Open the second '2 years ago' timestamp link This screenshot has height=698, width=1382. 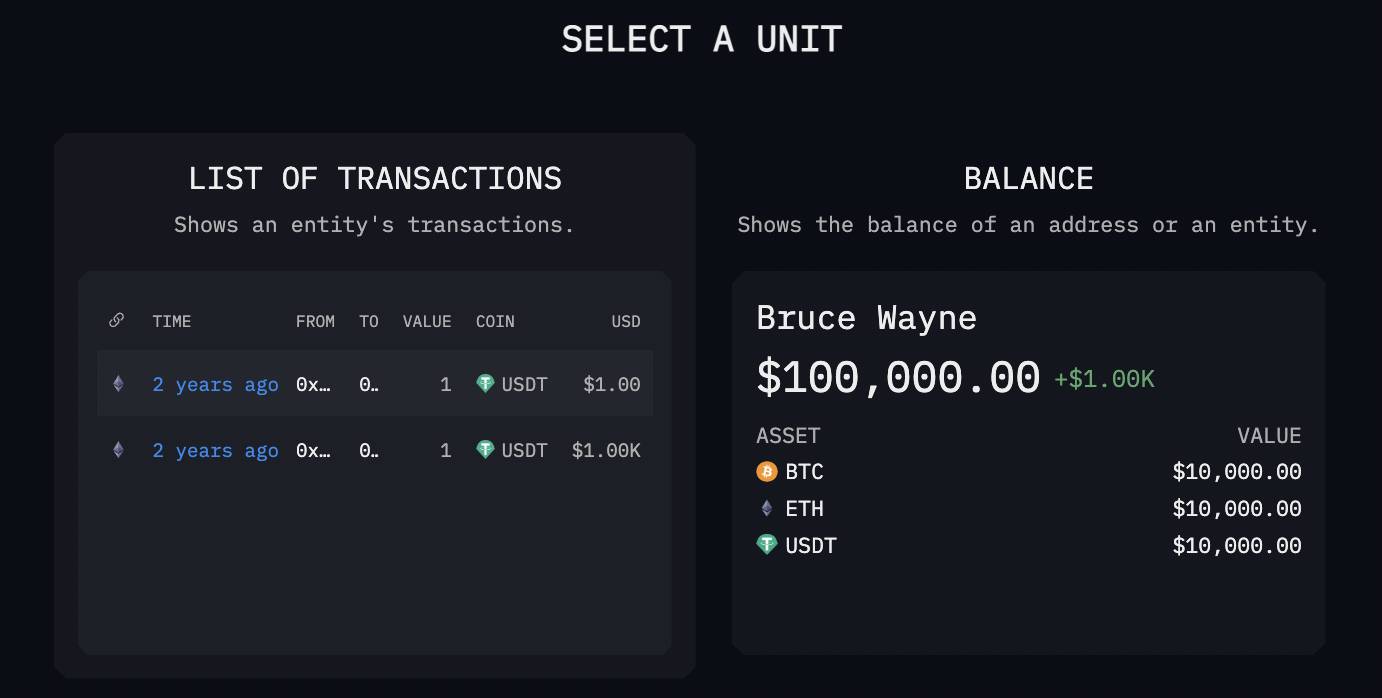(215, 451)
